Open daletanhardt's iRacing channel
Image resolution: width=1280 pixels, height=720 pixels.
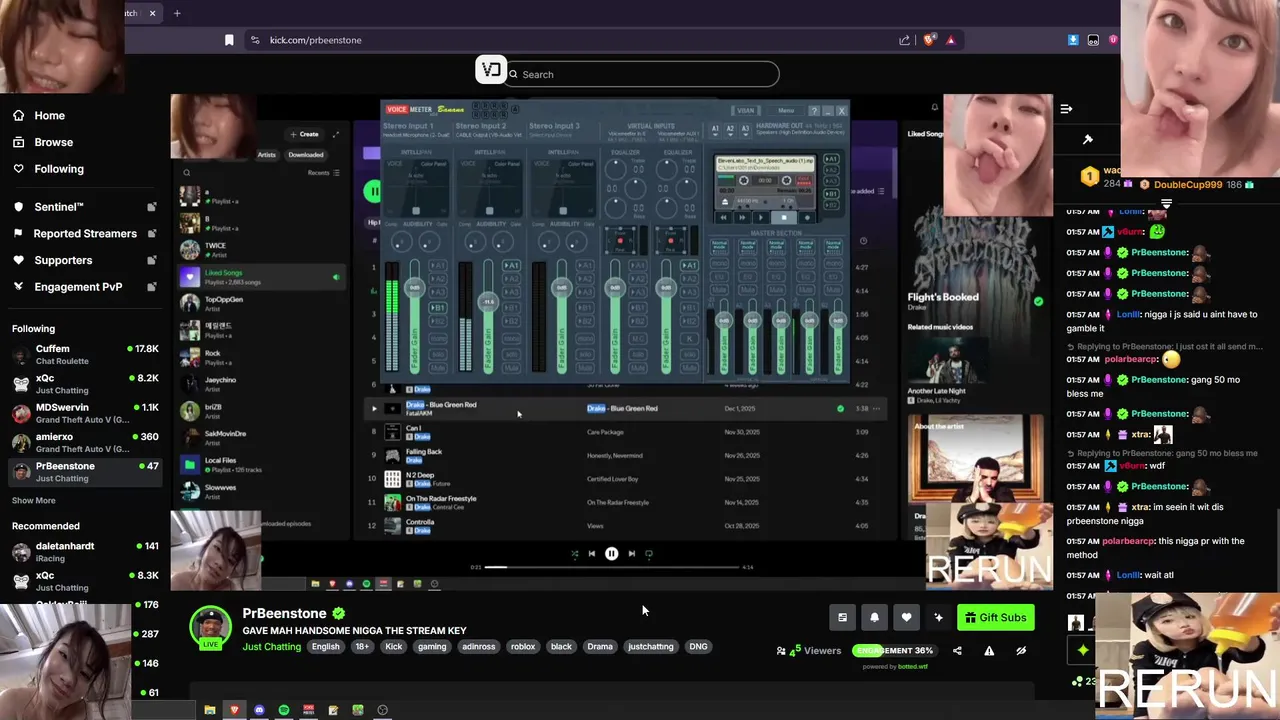tap(84, 551)
